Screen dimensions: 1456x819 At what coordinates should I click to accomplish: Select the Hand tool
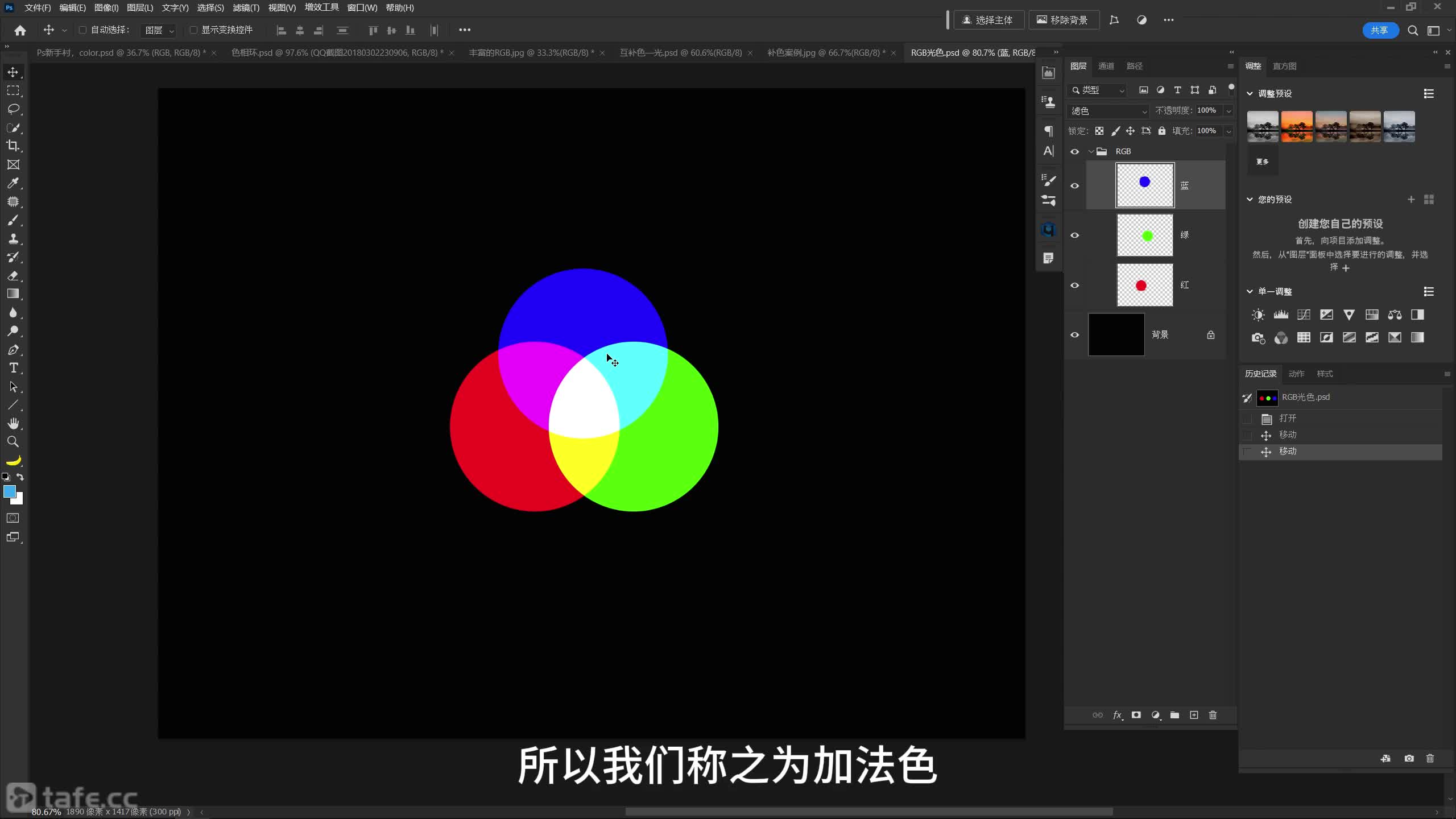click(13, 423)
